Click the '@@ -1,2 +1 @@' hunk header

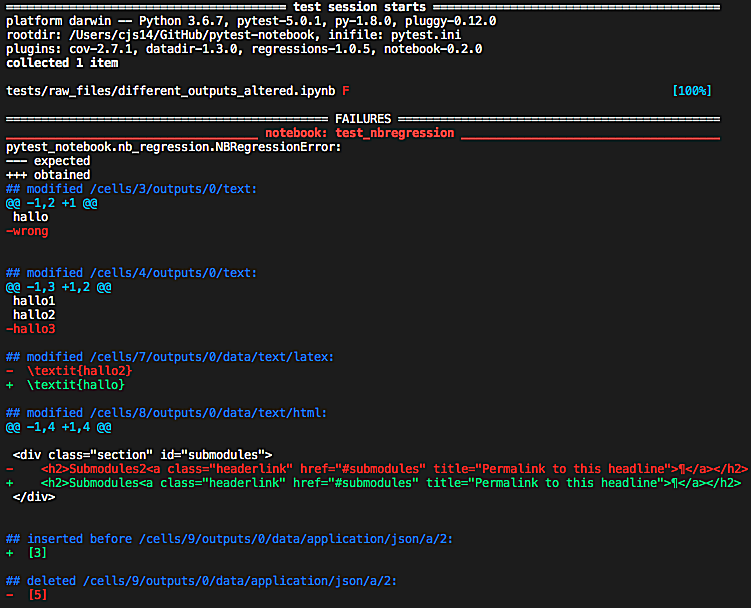click(x=52, y=203)
